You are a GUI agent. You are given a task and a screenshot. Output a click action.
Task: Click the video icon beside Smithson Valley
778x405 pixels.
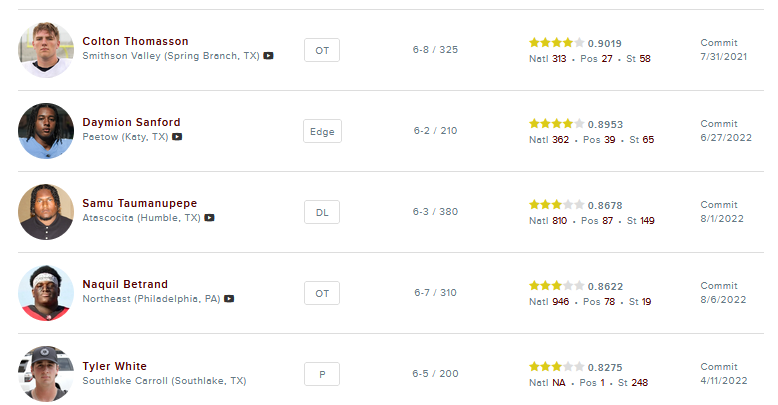coord(269,56)
